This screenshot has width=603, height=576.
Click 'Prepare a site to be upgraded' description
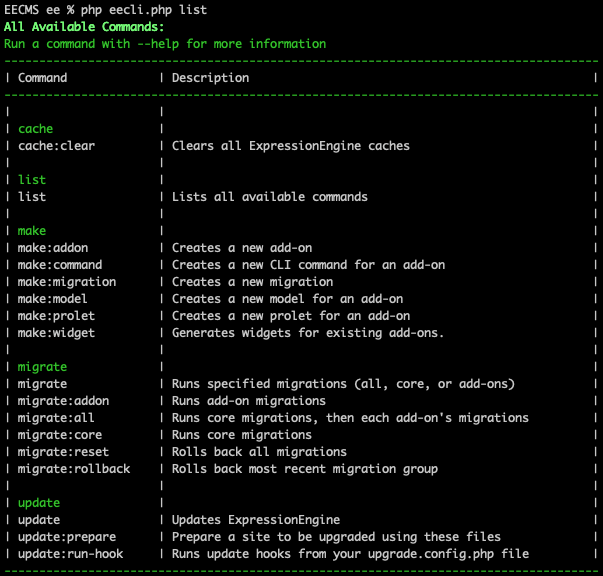tap(336, 537)
